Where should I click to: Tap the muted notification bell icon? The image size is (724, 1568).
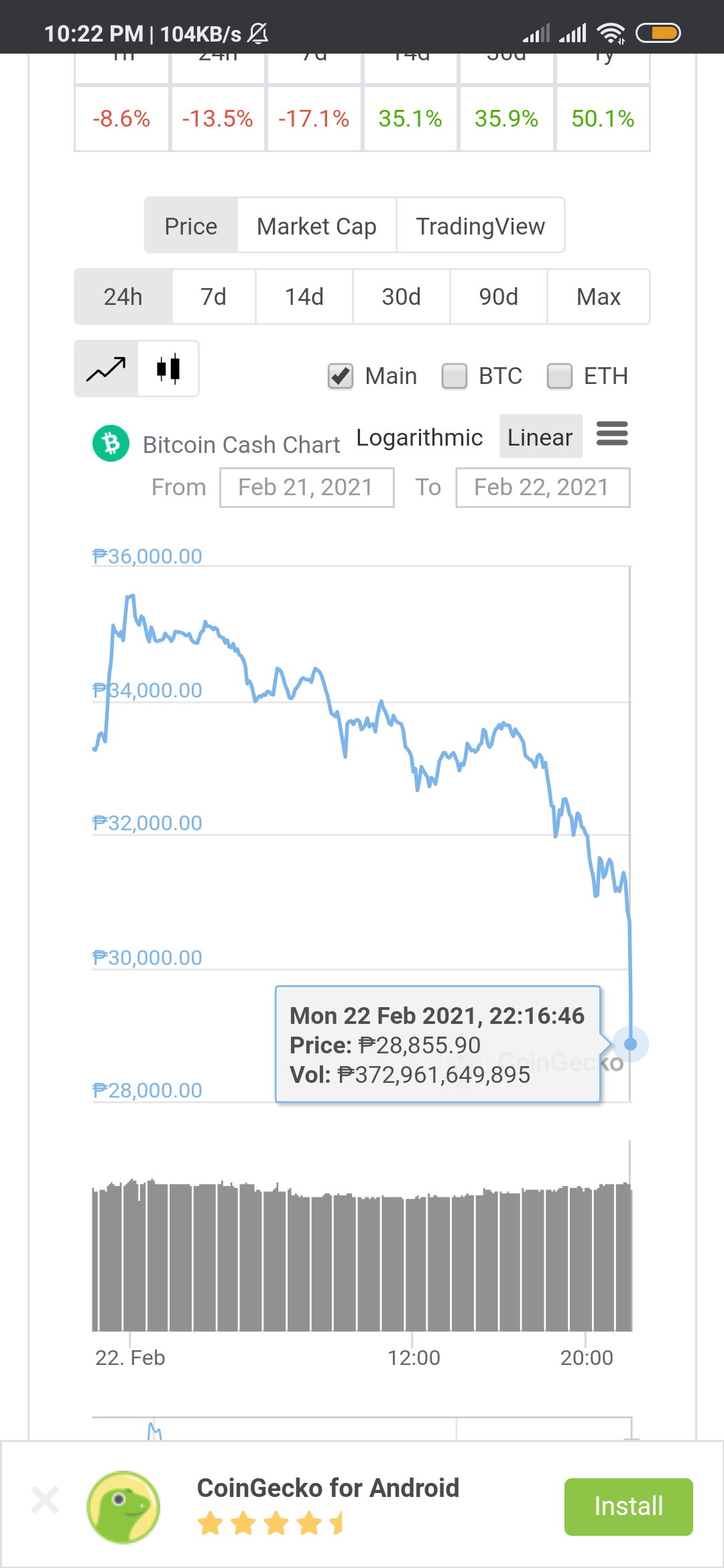pyautogui.click(x=258, y=33)
